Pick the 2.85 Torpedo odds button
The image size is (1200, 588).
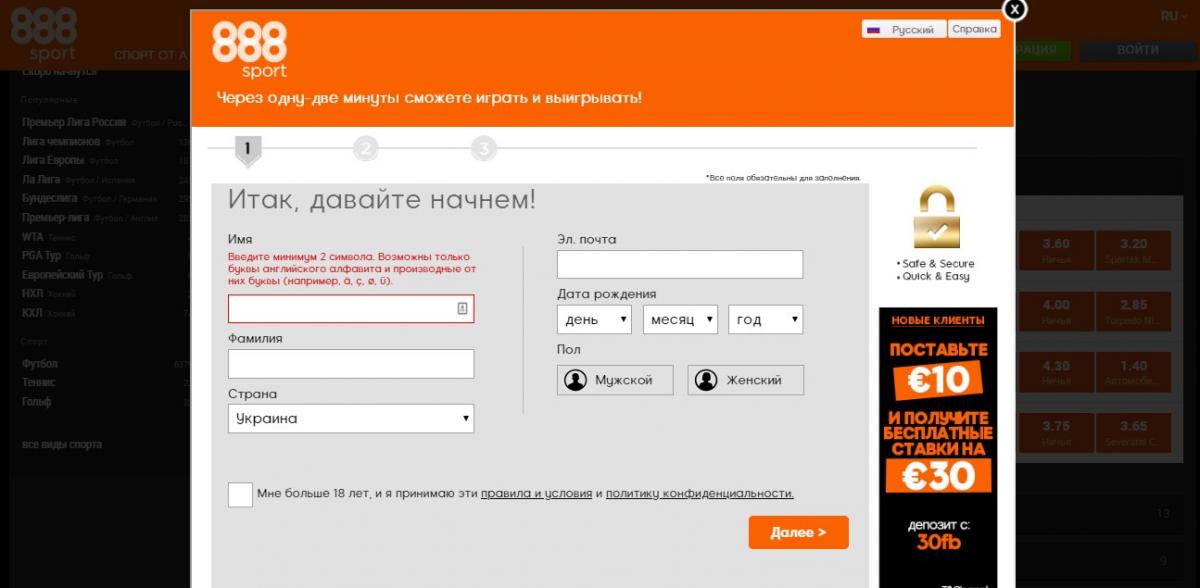(1134, 312)
